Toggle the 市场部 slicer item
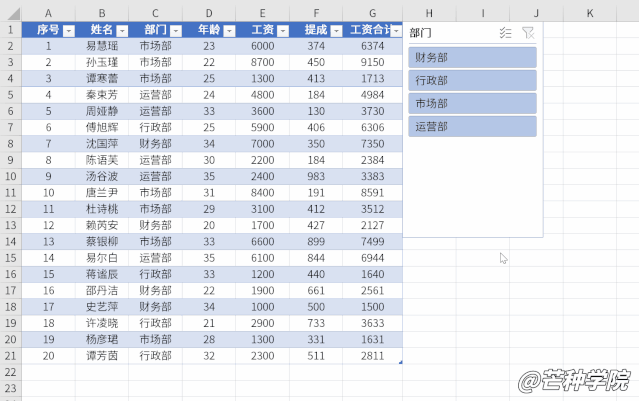The height and width of the screenshot is (401, 639). [x=472, y=103]
